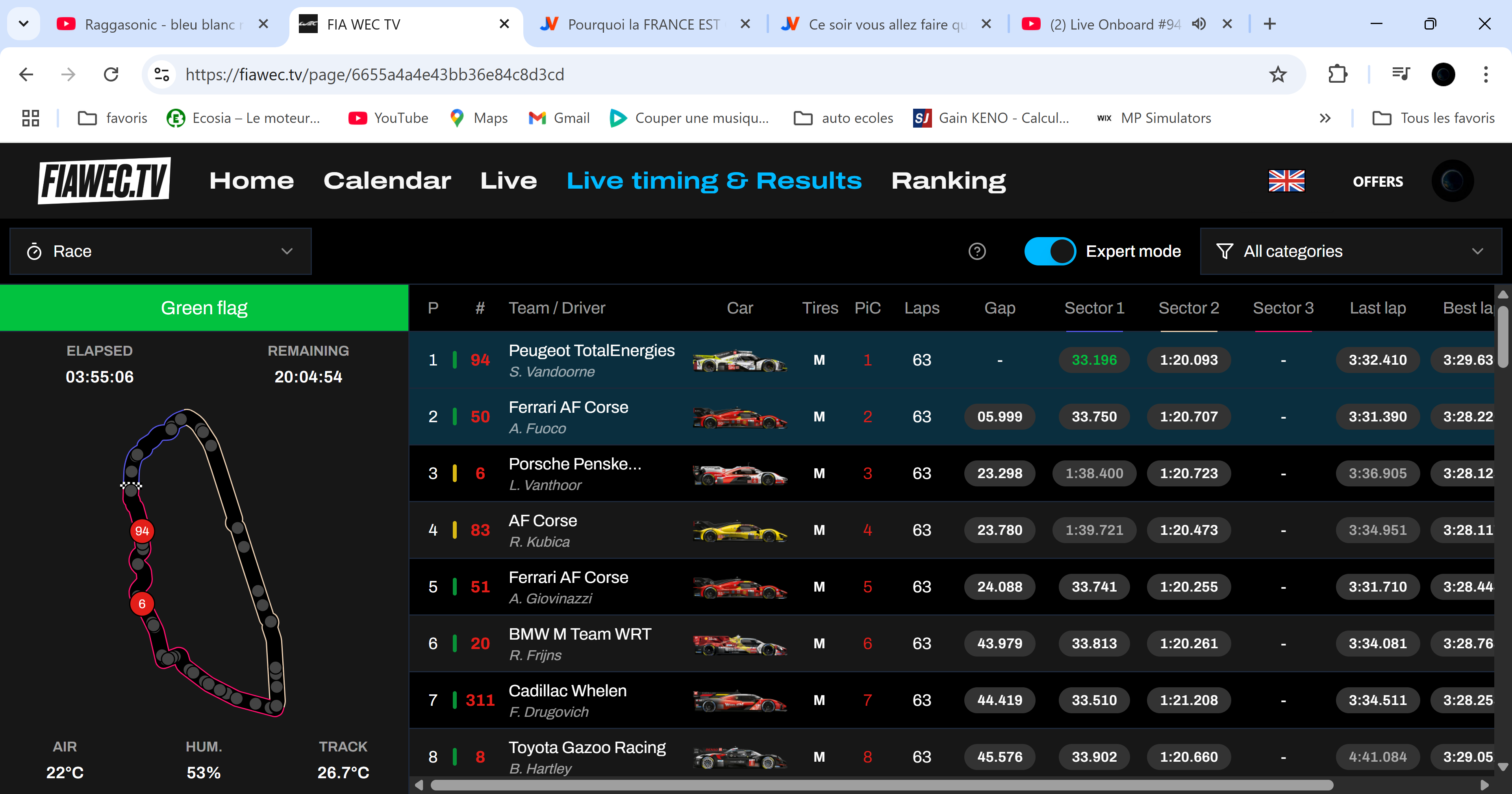
Task: Click car 94 marker on track map
Action: pos(142,531)
